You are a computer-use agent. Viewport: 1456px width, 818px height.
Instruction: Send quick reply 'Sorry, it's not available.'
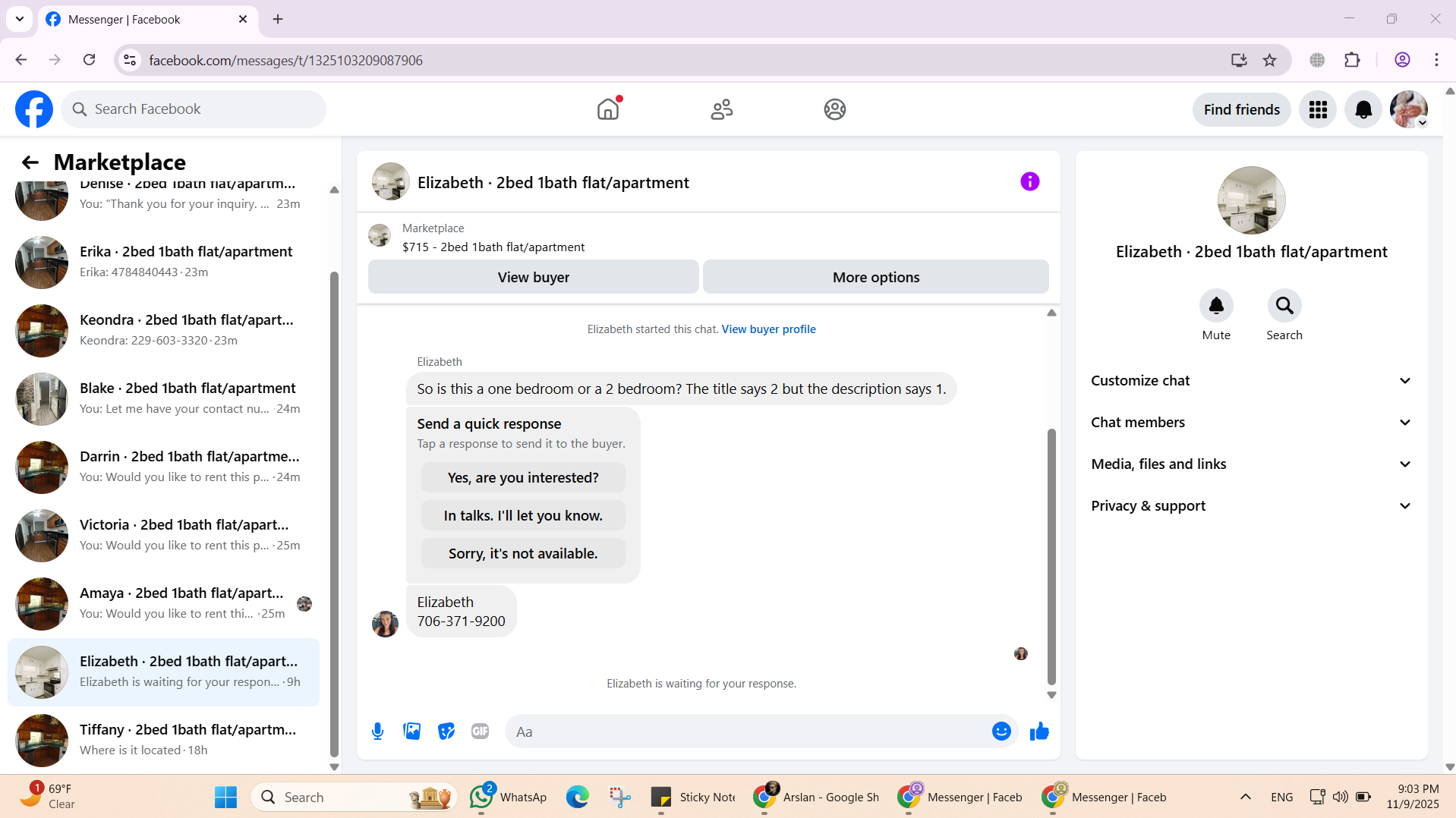coord(523,554)
